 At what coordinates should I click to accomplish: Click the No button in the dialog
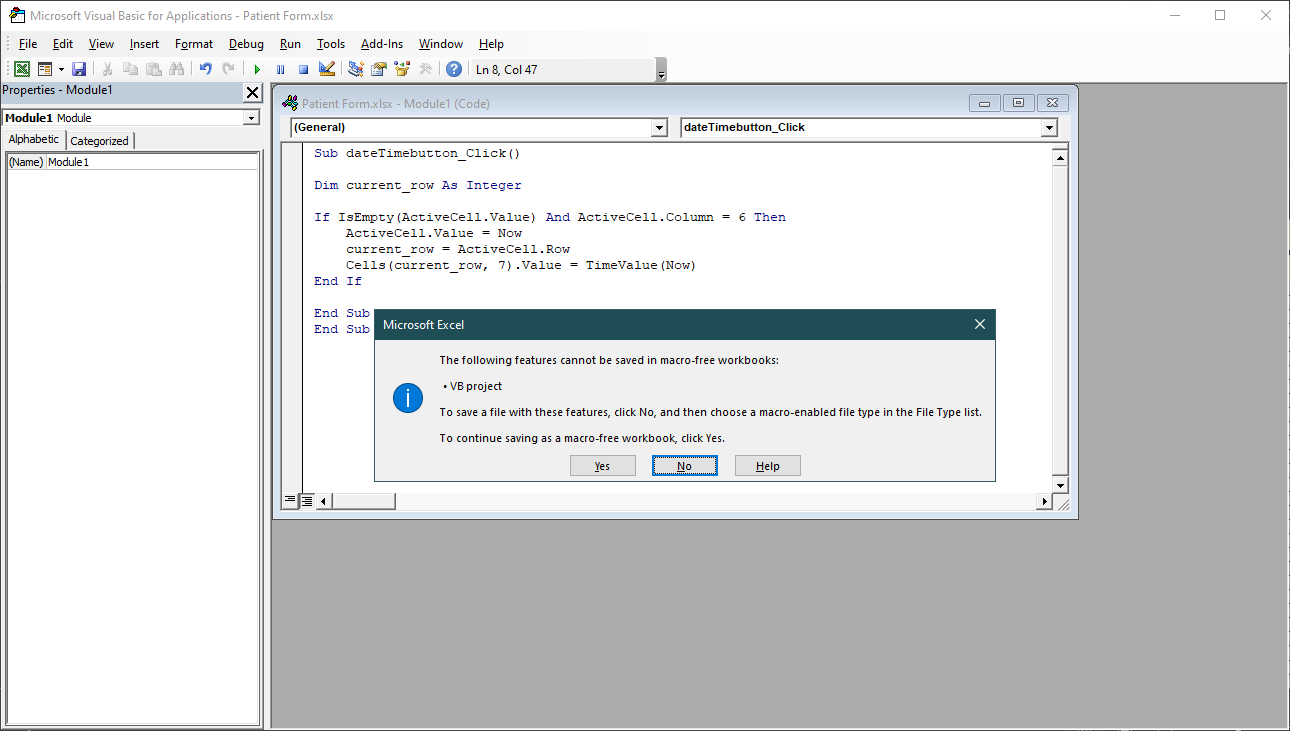click(684, 466)
